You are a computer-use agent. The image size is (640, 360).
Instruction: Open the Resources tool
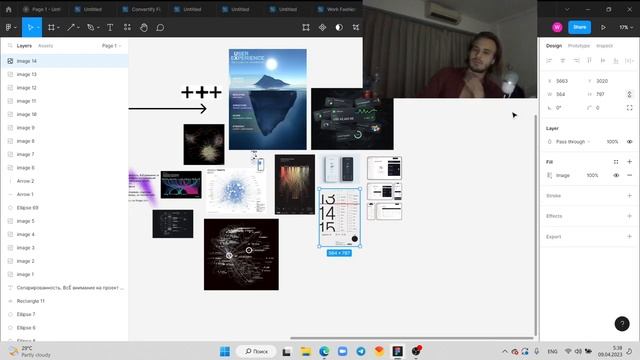(127, 27)
